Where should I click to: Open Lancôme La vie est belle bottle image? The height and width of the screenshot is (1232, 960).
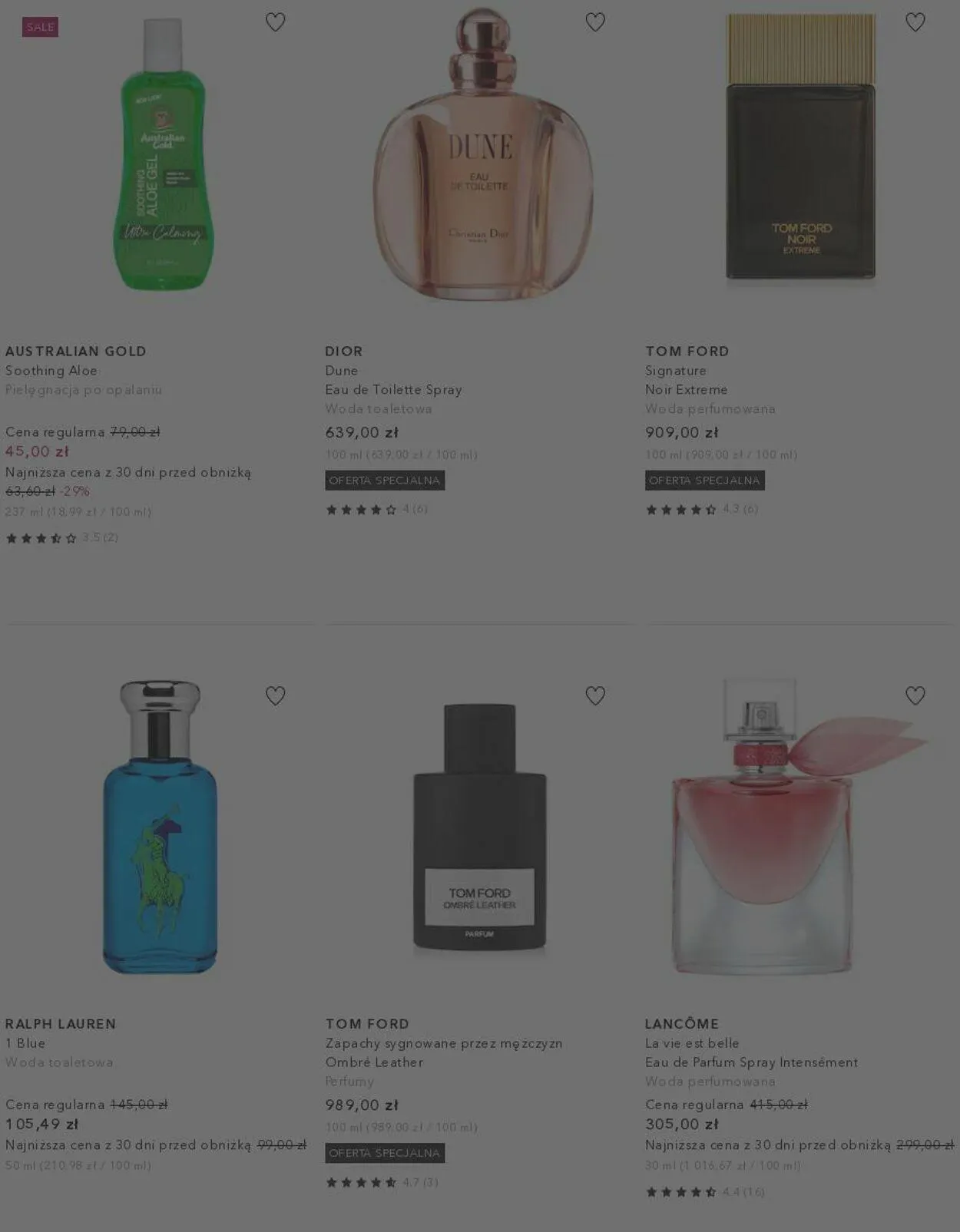point(799,827)
